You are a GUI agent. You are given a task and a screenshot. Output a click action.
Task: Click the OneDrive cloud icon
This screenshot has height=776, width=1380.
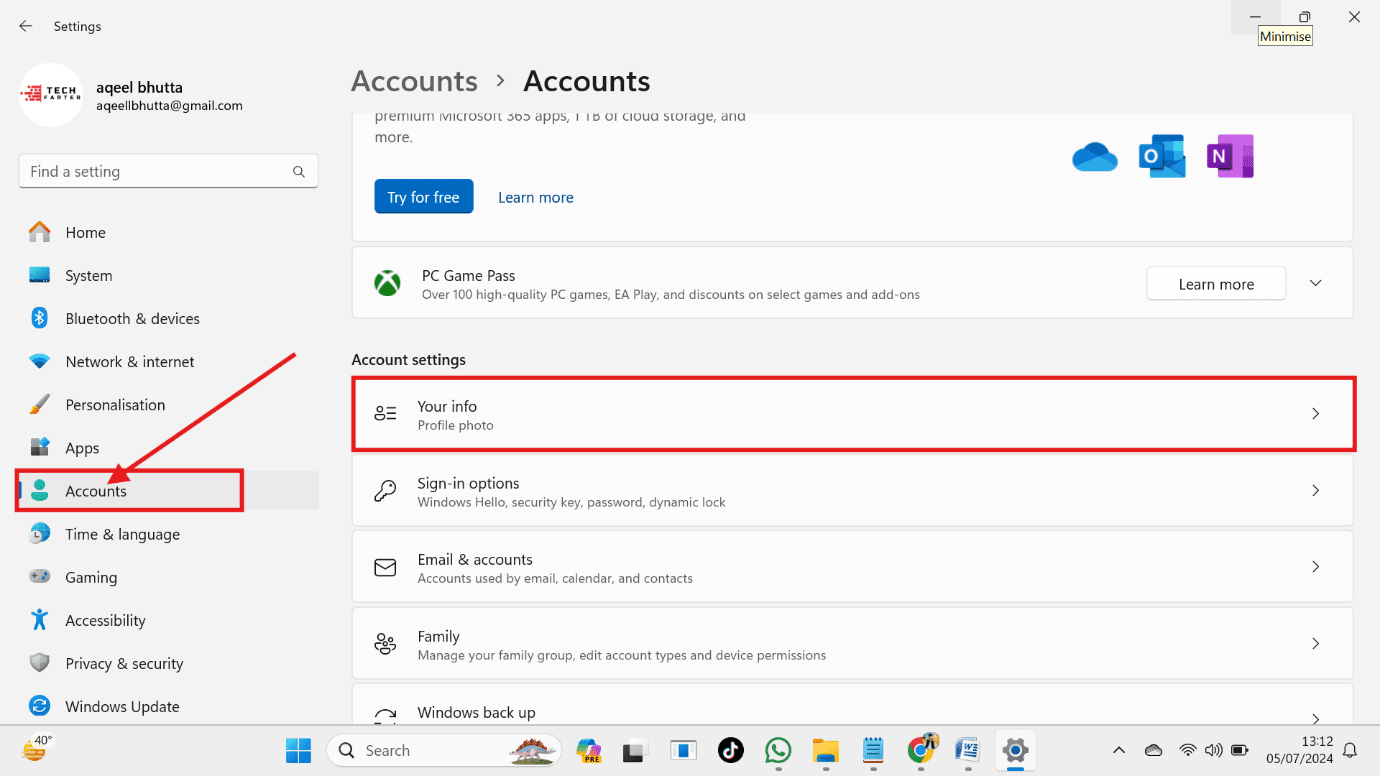coord(1094,157)
